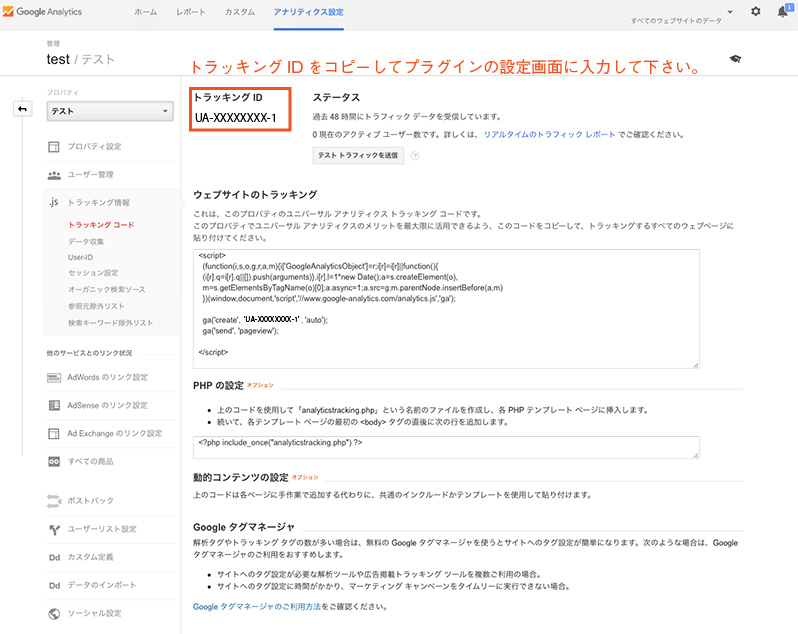Click the graduation cap help icon
The width and height of the screenshot is (798, 634).
(x=735, y=59)
